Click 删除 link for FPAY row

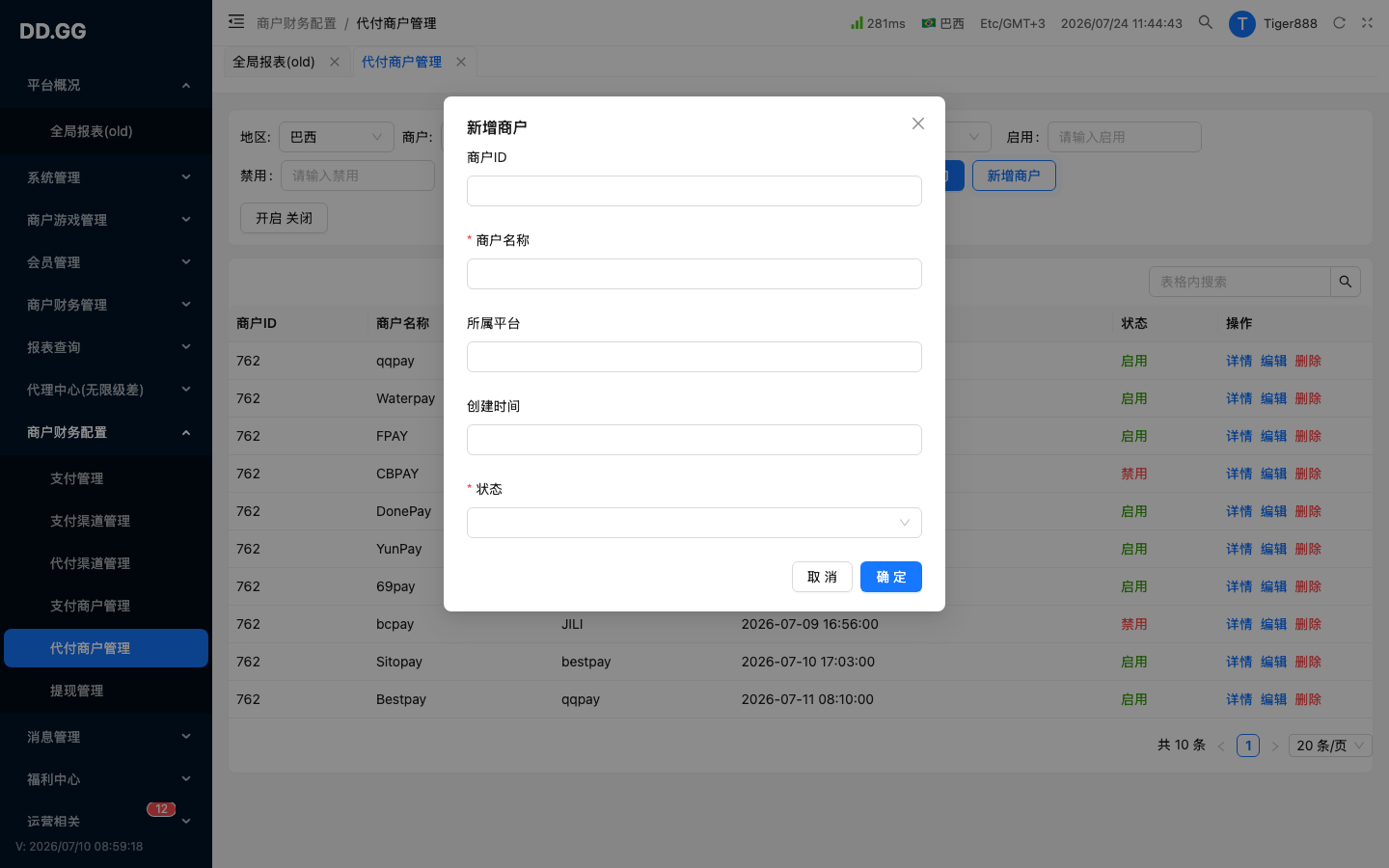1308,436
